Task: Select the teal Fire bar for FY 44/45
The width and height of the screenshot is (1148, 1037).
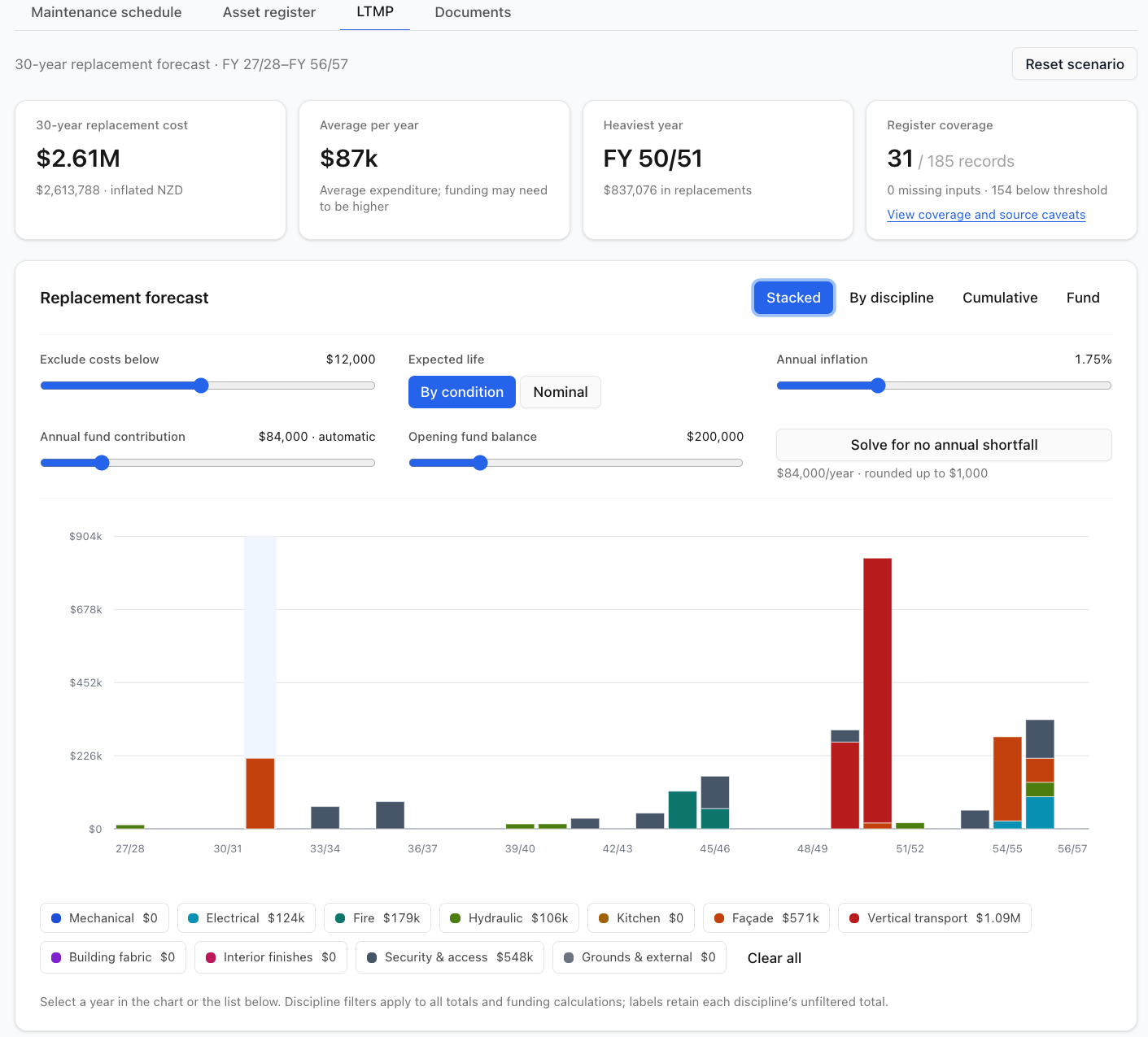Action: (683, 810)
